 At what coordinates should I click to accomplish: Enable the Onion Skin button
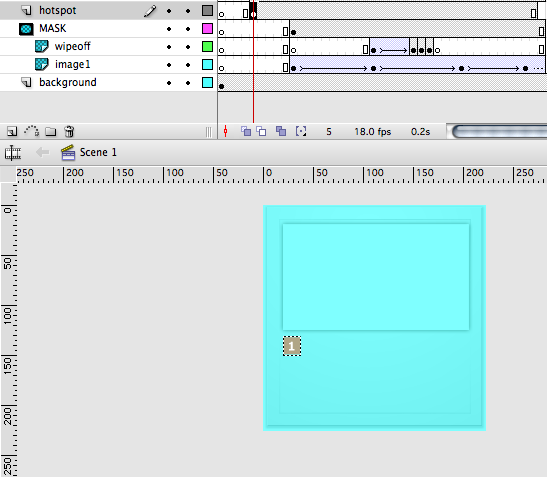click(x=246, y=131)
